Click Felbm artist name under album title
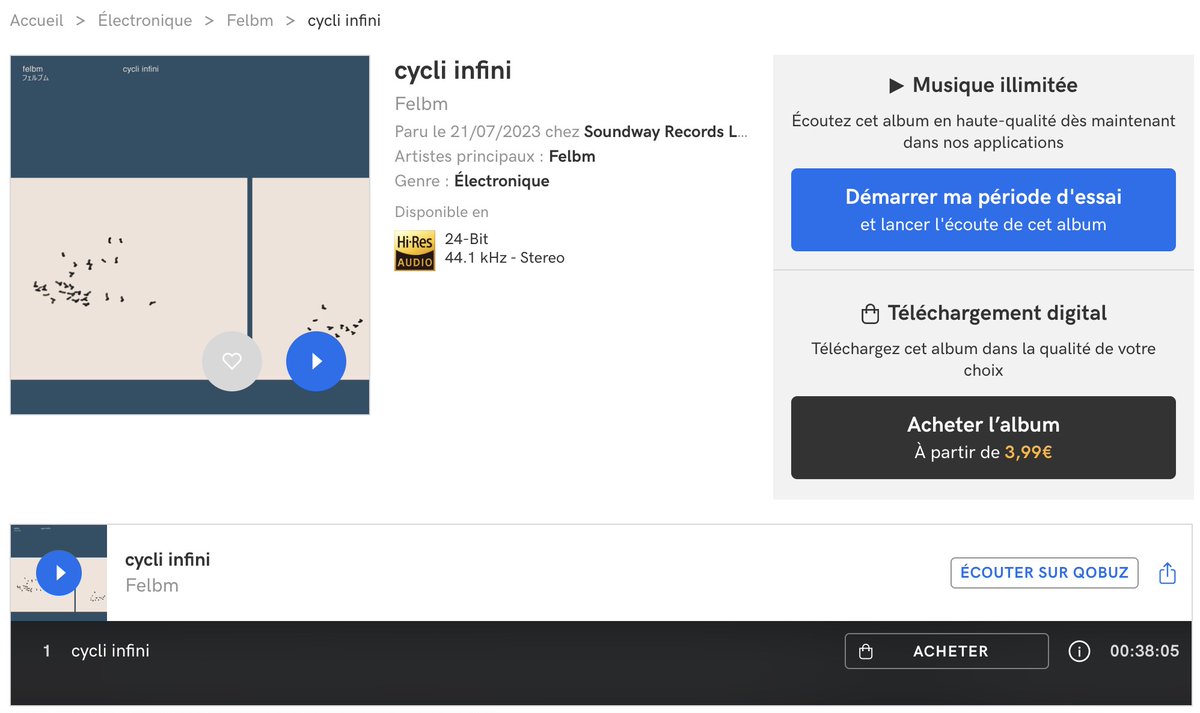The image size is (1200, 713). (x=421, y=104)
